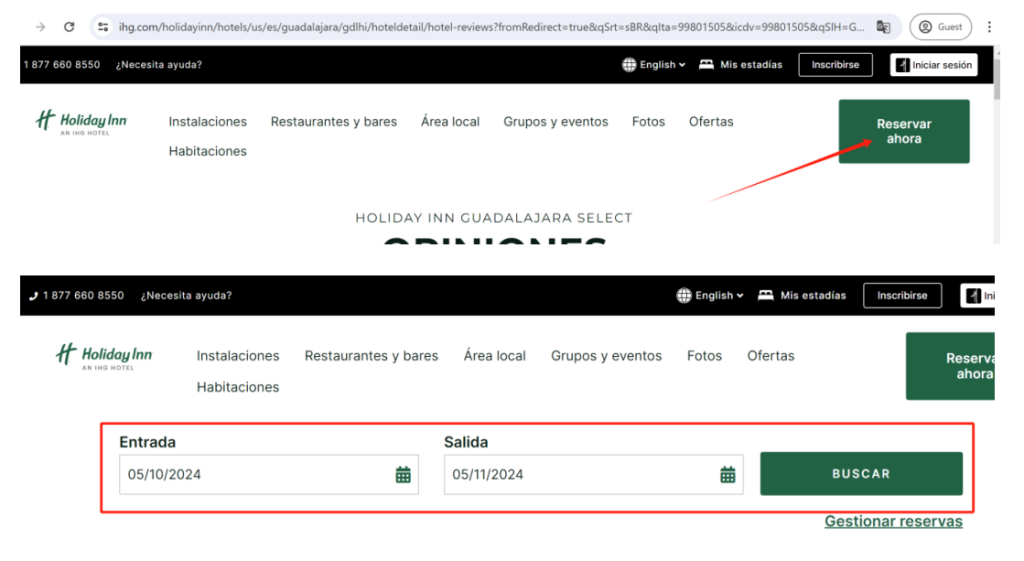Open the Gestionar reservas link
Screen dimensions: 1024x561
point(893,521)
